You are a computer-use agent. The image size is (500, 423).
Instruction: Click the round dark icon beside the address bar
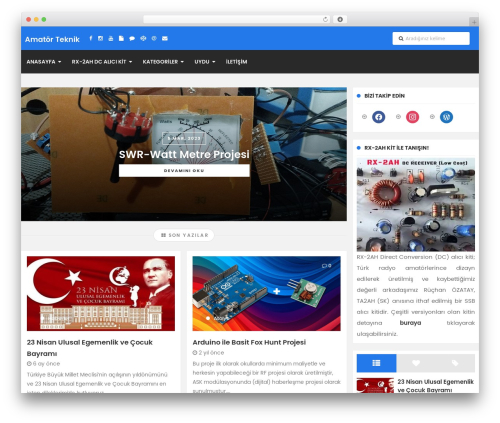(x=340, y=19)
